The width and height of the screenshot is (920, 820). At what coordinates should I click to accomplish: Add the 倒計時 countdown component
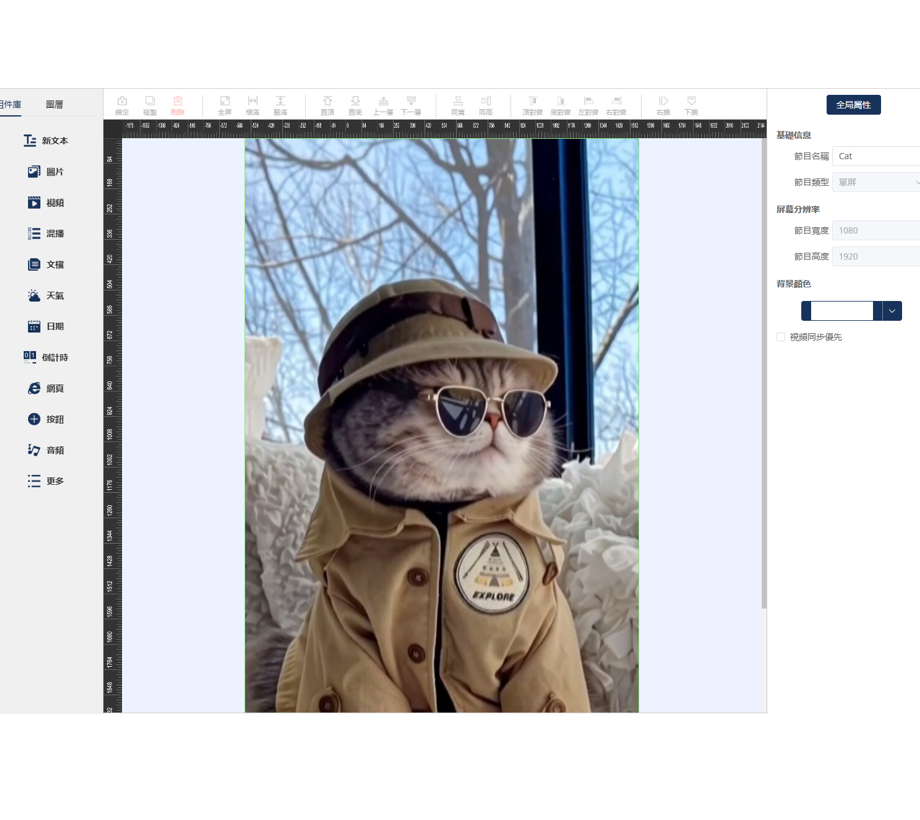click(46, 357)
